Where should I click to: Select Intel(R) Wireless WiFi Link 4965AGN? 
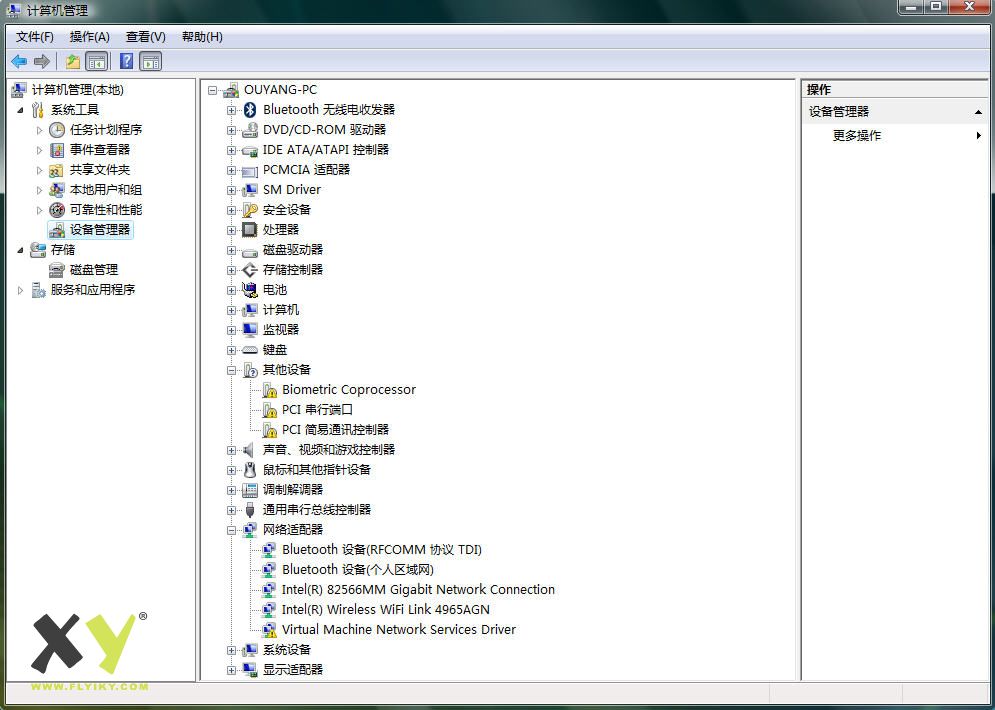click(386, 610)
